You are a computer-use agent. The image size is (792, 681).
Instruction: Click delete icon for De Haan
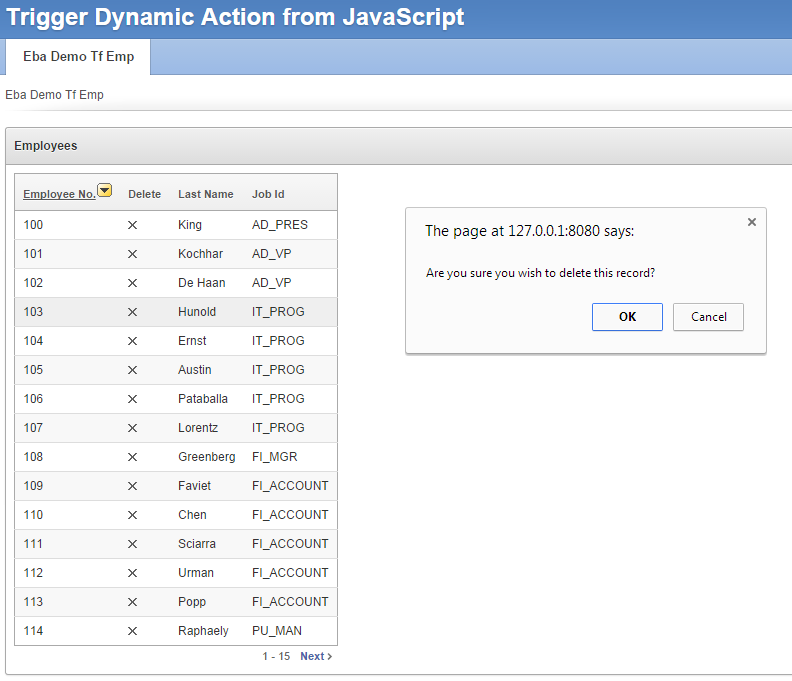[x=132, y=283]
